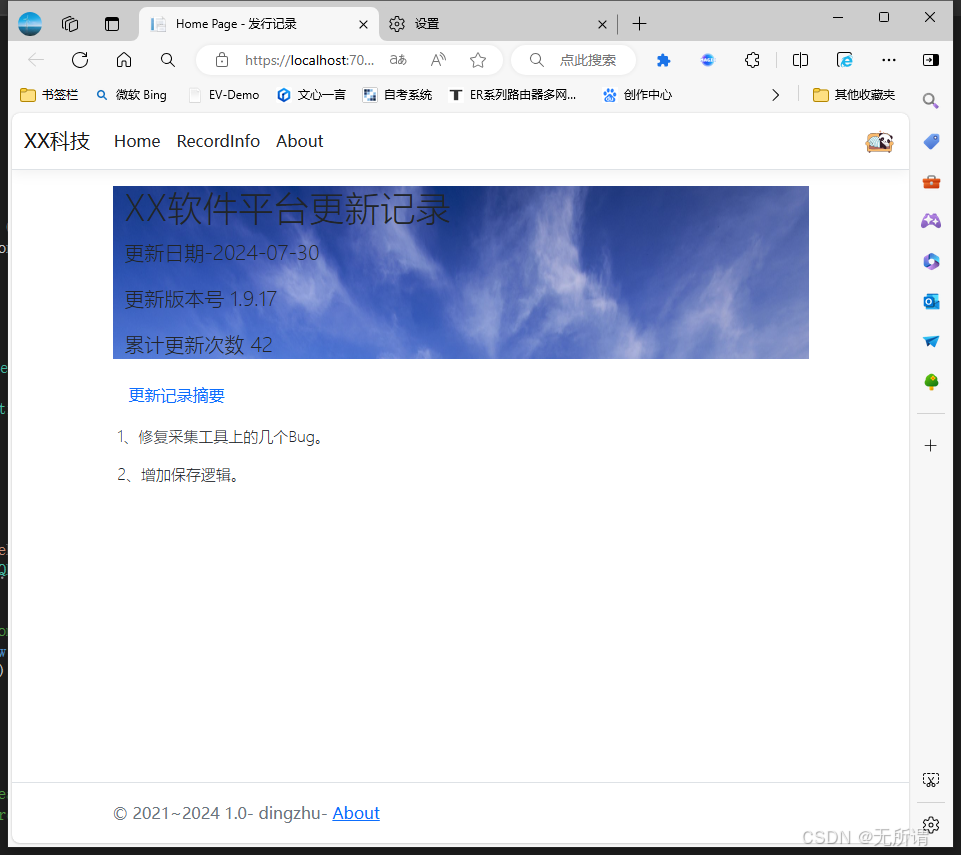Close the 设置 tab
This screenshot has width=961, height=855.
pyautogui.click(x=602, y=25)
